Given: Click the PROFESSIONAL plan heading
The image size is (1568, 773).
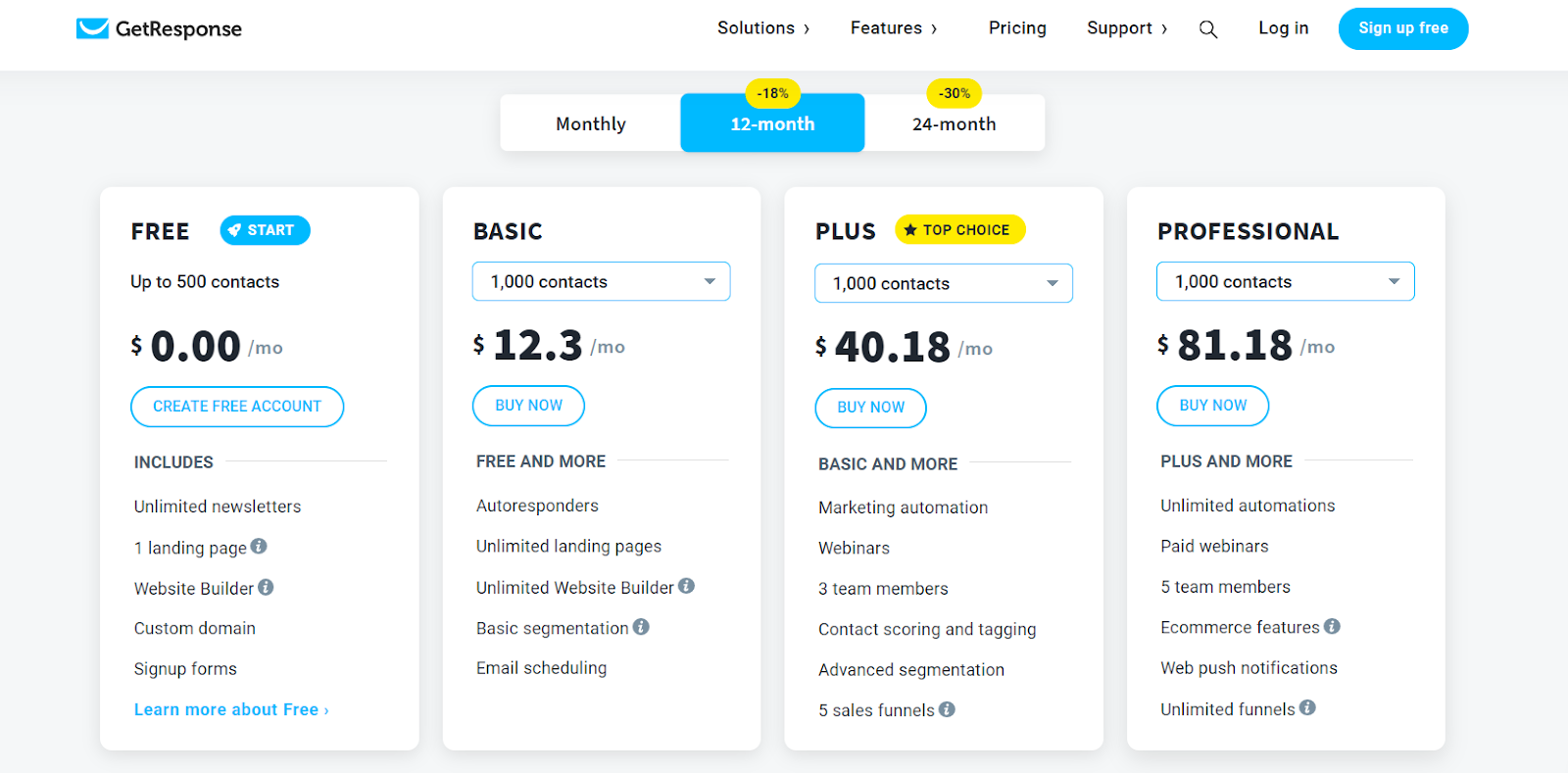Looking at the screenshot, I should [x=1248, y=231].
